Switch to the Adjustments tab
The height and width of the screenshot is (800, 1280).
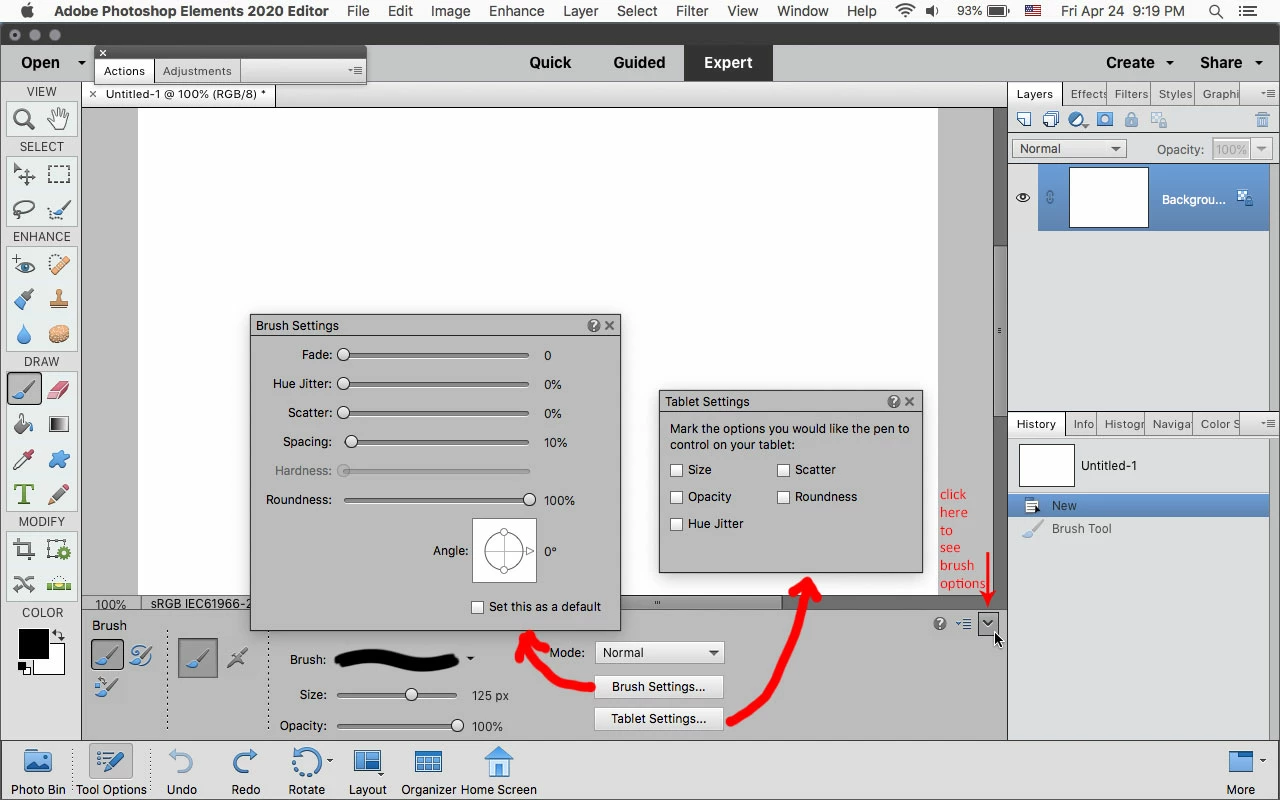pyautogui.click(x=197, y=71)
